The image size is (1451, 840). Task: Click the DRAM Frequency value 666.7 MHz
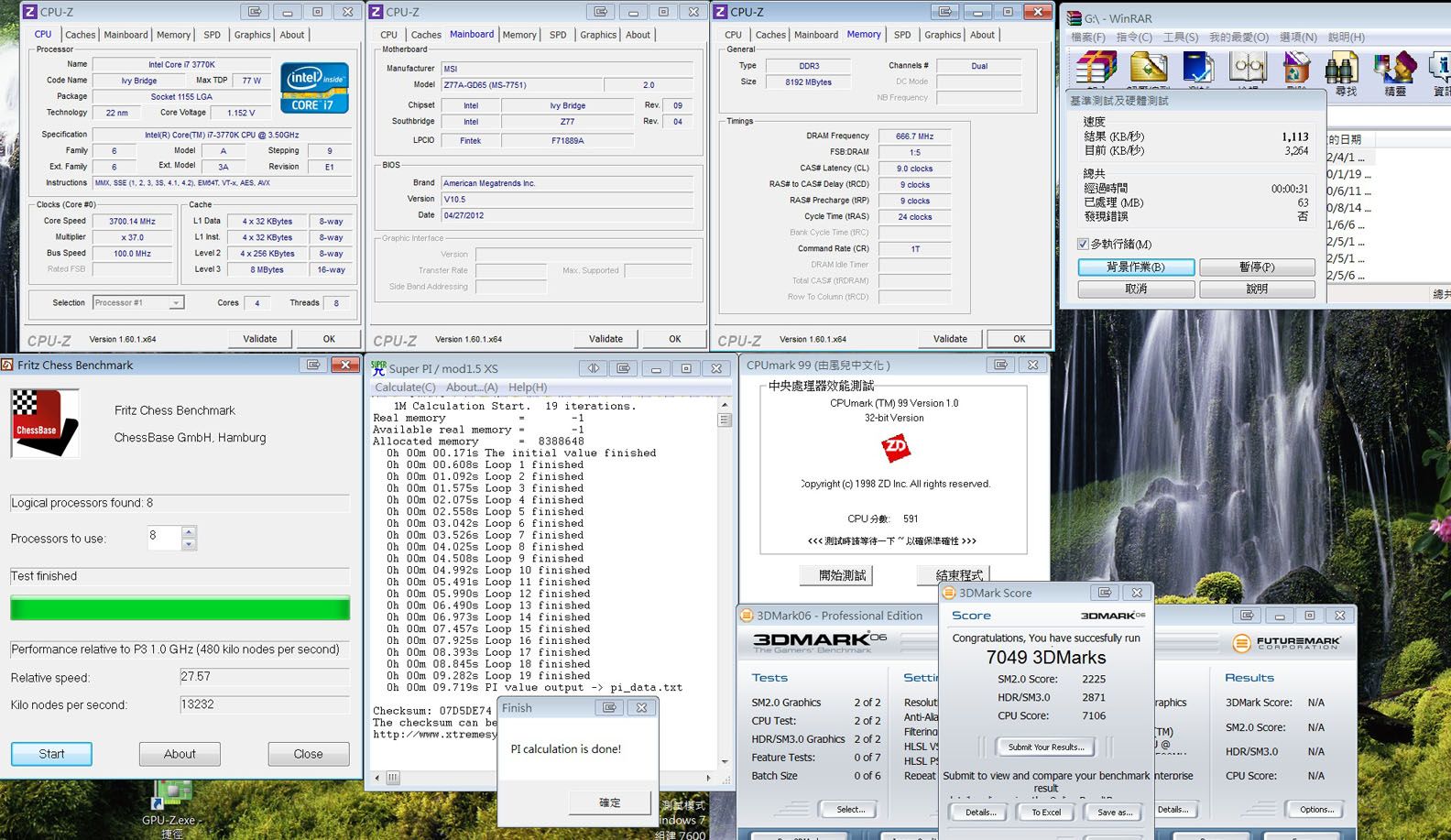[914, 136]
